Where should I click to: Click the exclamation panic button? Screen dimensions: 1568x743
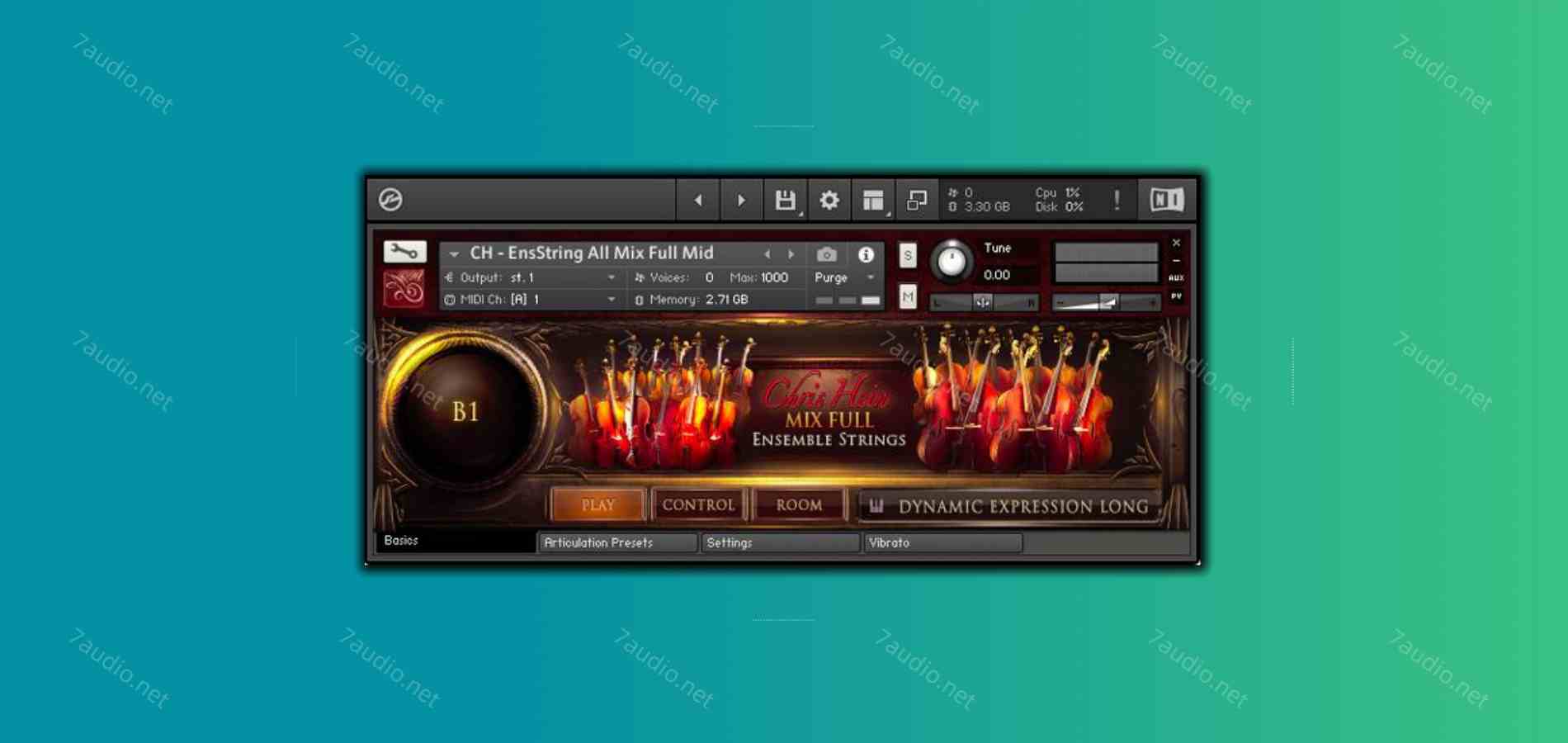pyautogui.click(x=1117, y=200)
